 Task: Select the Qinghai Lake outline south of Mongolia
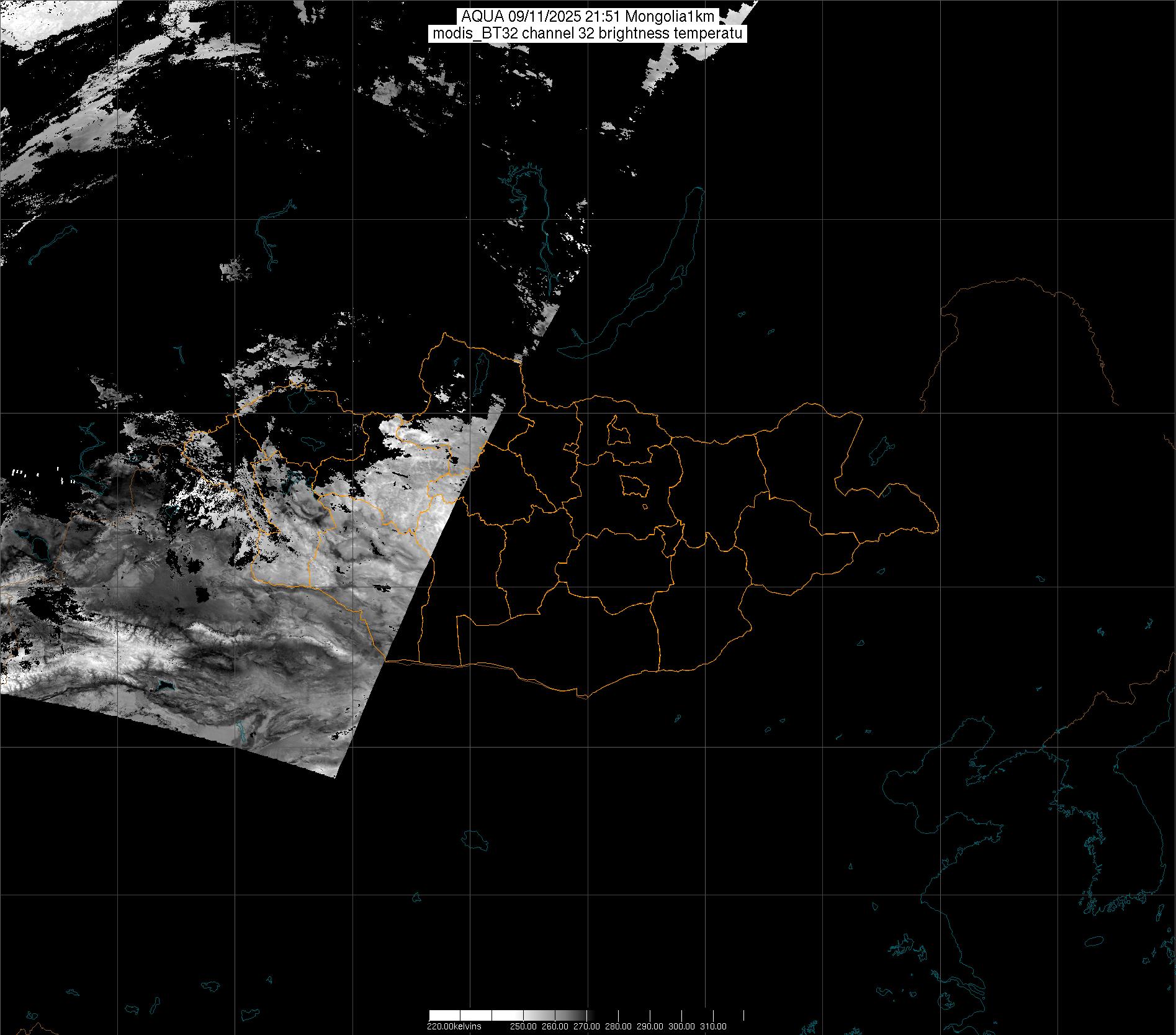(475, 840)
